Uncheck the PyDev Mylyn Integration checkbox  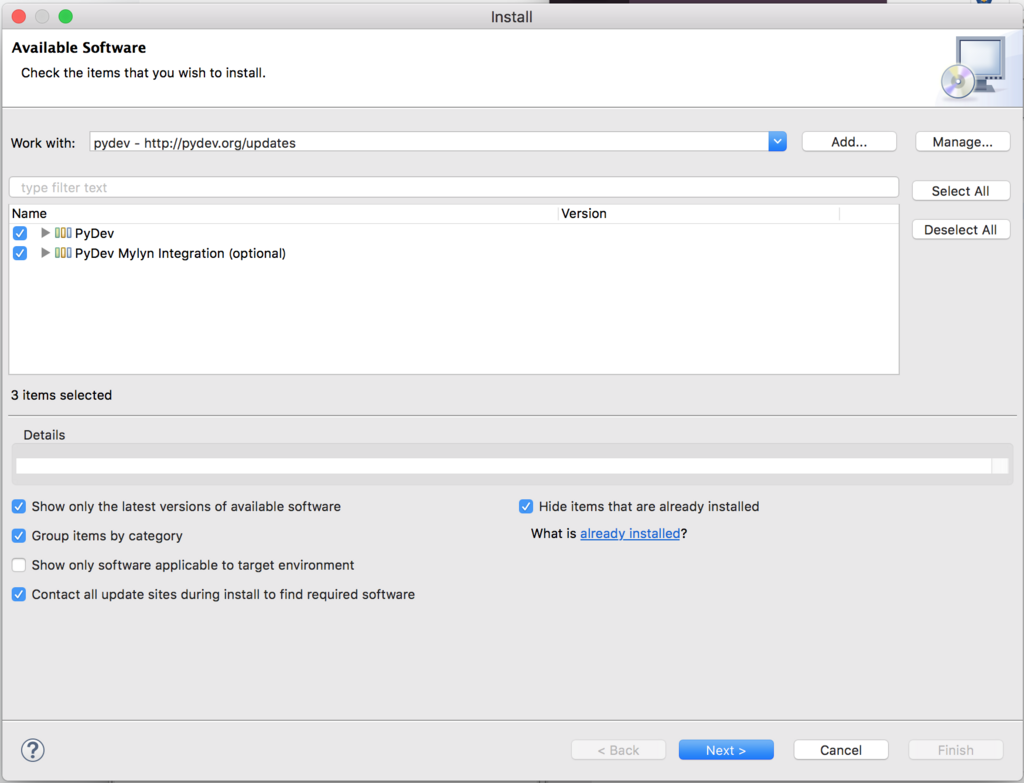coord(20,253)
